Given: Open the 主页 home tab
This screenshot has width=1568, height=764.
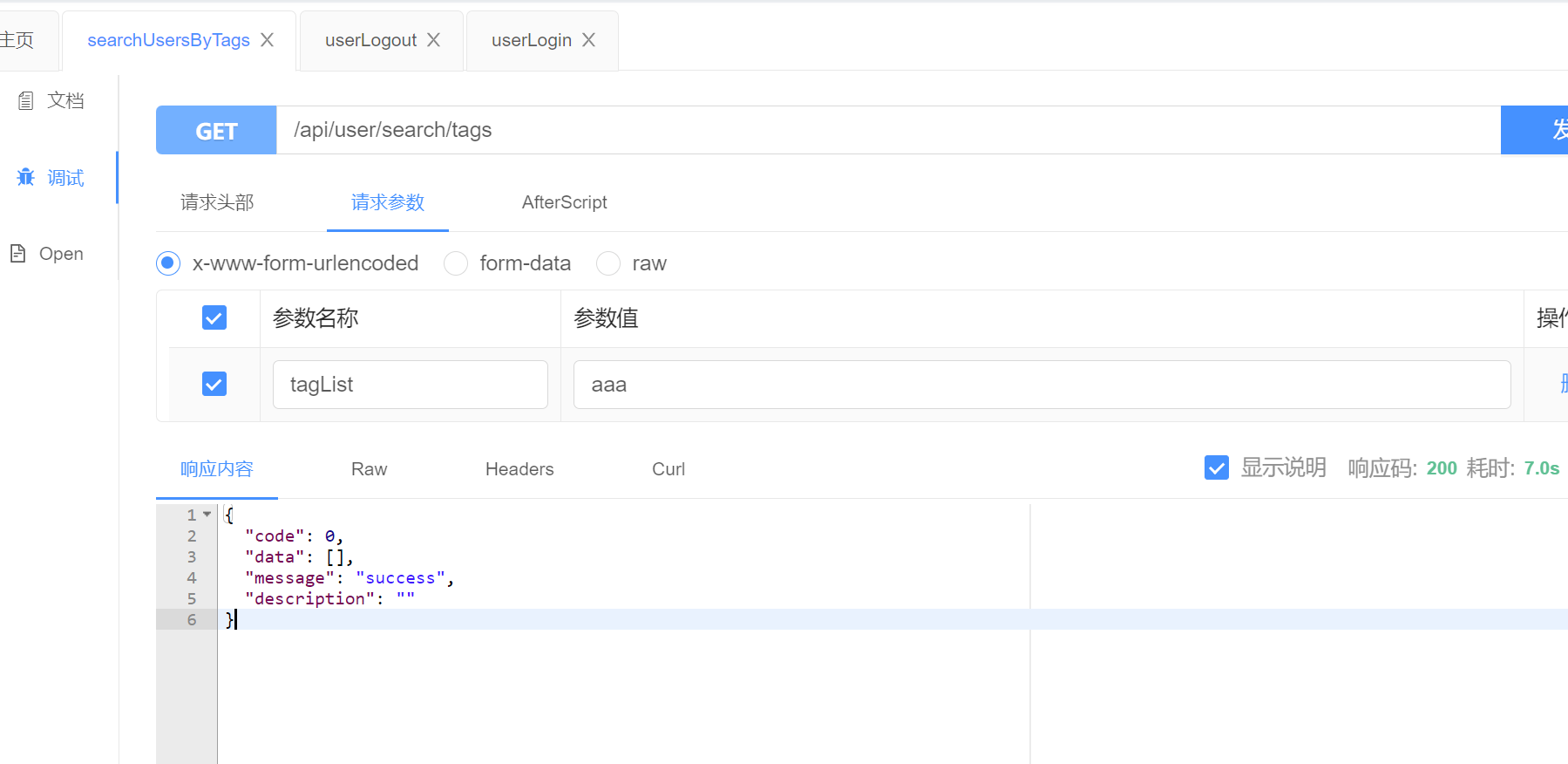Looking at the screenshot, I should pyautogui.click(x=17, y=40).
